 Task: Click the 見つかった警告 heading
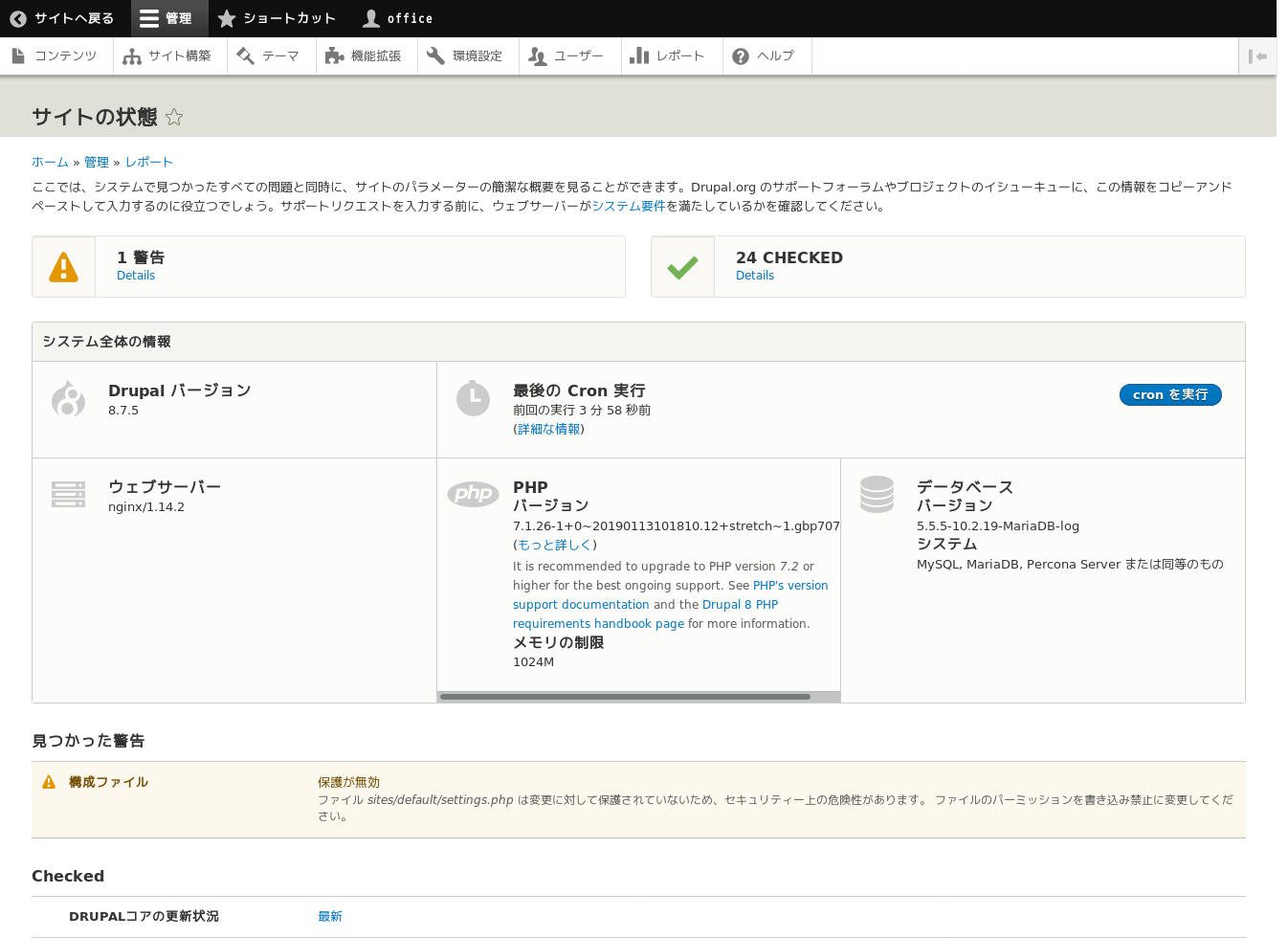[x=88, y=741]
